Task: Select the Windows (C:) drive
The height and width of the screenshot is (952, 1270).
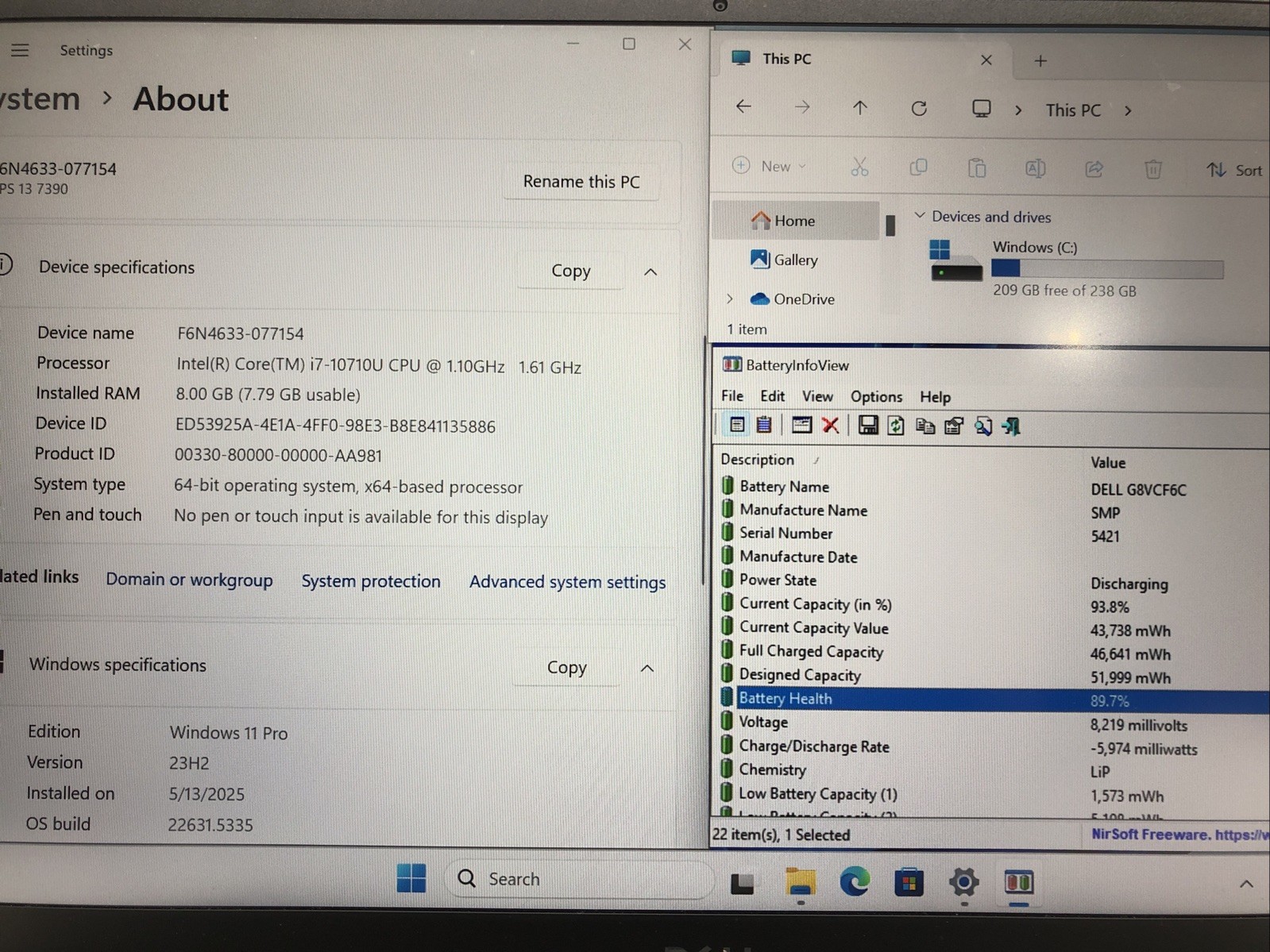Action: pyautogui.click(x=1076, y=268)
